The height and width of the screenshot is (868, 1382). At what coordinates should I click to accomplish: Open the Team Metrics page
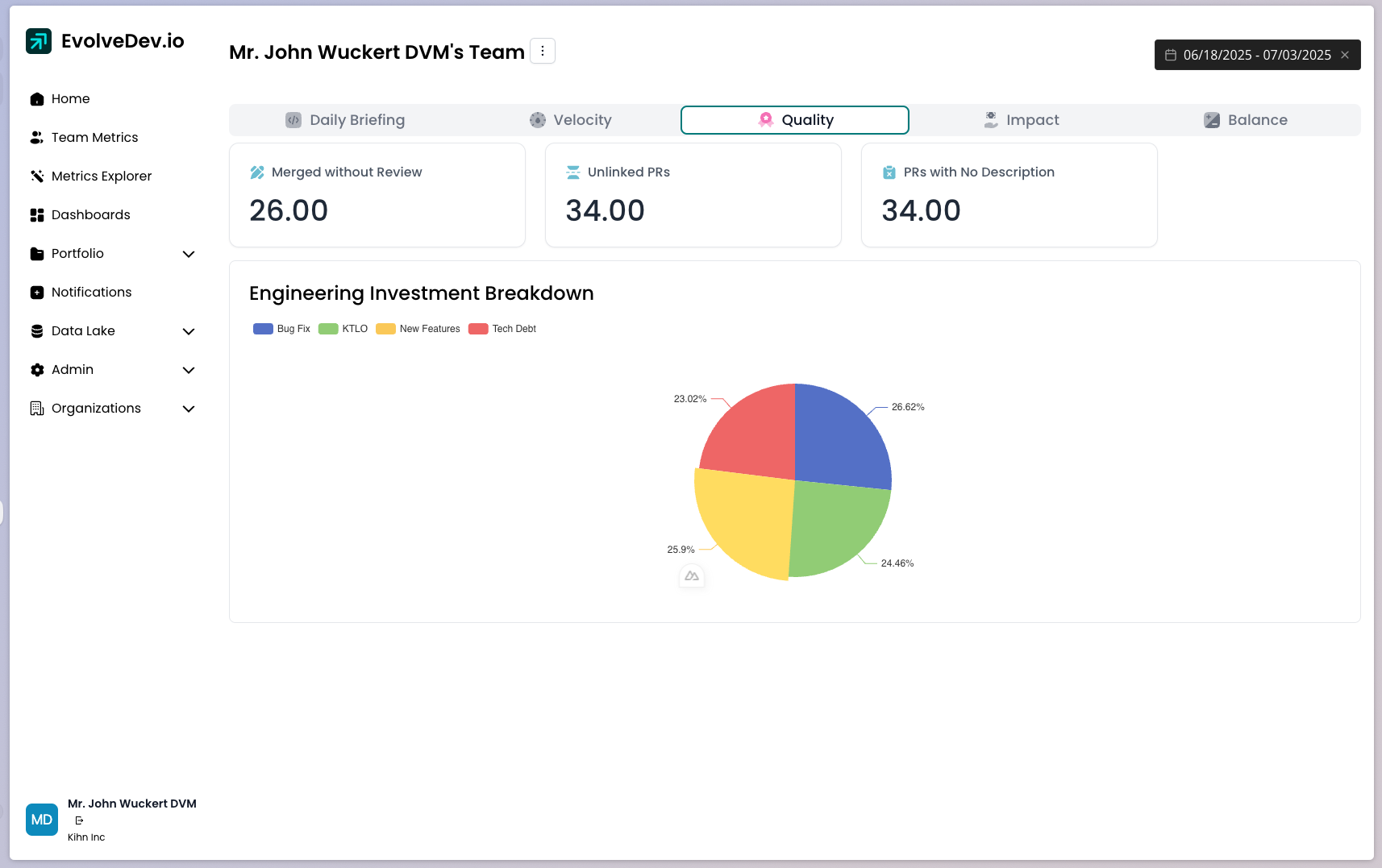click(94, 138)
